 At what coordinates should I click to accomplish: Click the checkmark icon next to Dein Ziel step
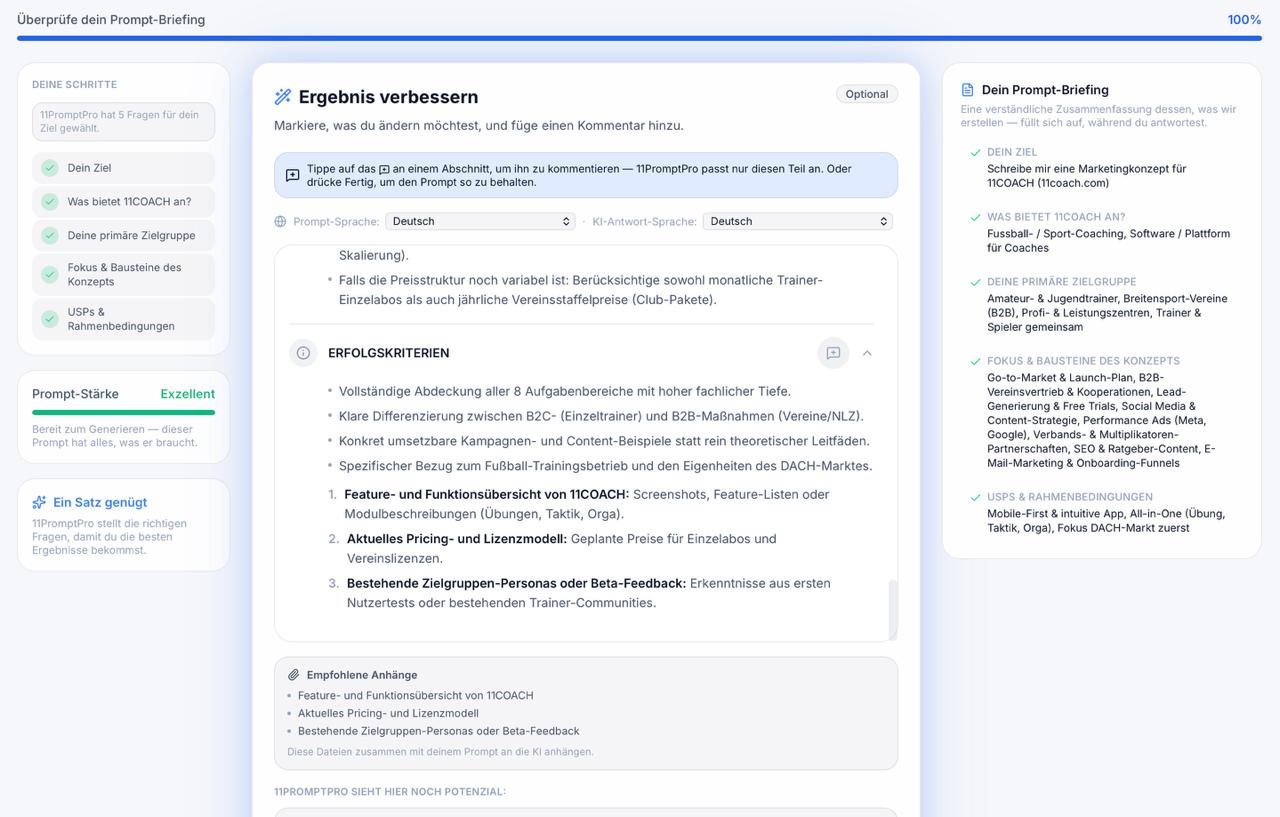tap(49, 168)
